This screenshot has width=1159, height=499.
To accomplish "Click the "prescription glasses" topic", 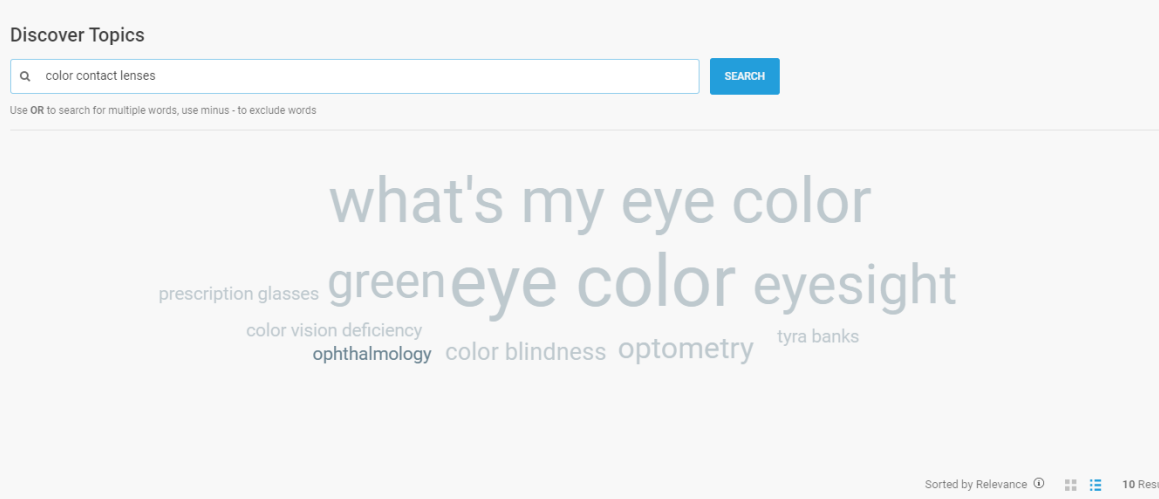I will (x=238, y=294).
